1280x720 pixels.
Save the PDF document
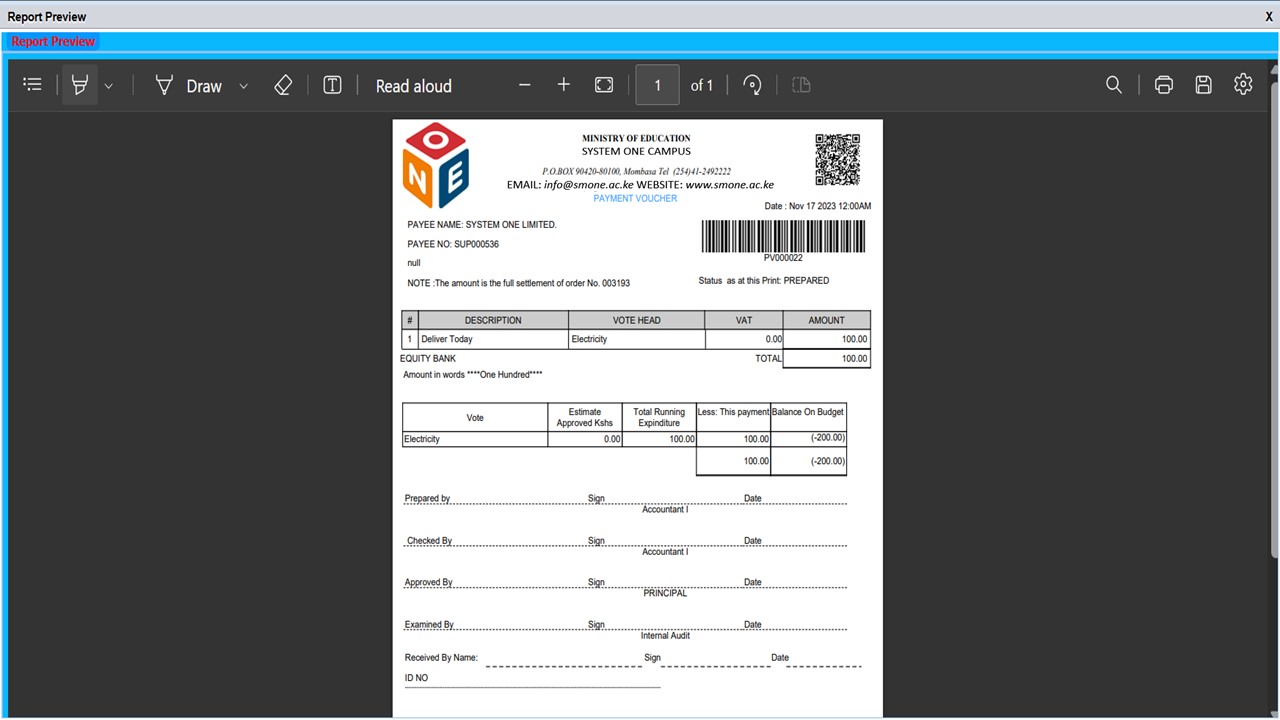pos(1203,85)
